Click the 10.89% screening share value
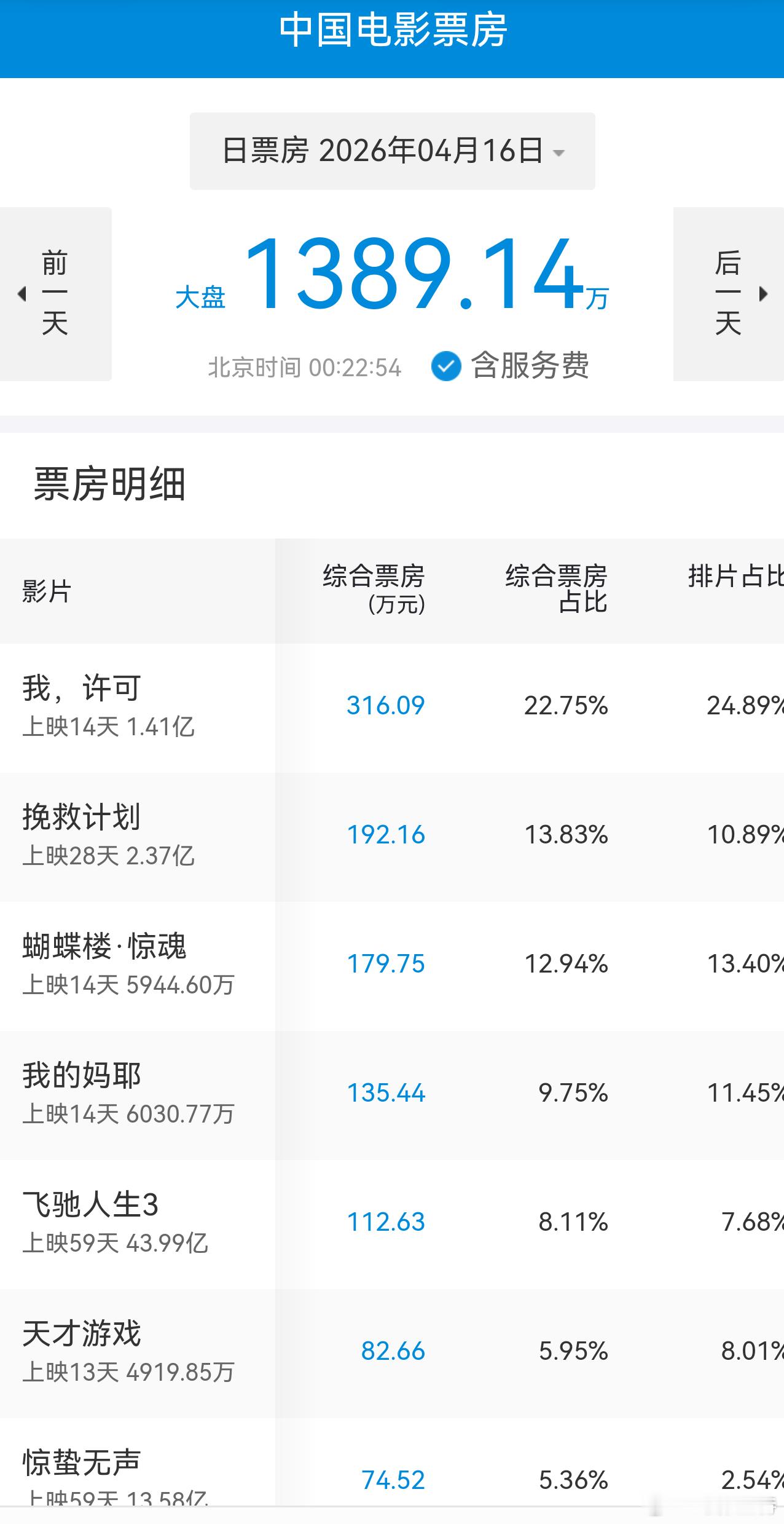Viewport: 784px width, 1524px height. click(745, 835)
